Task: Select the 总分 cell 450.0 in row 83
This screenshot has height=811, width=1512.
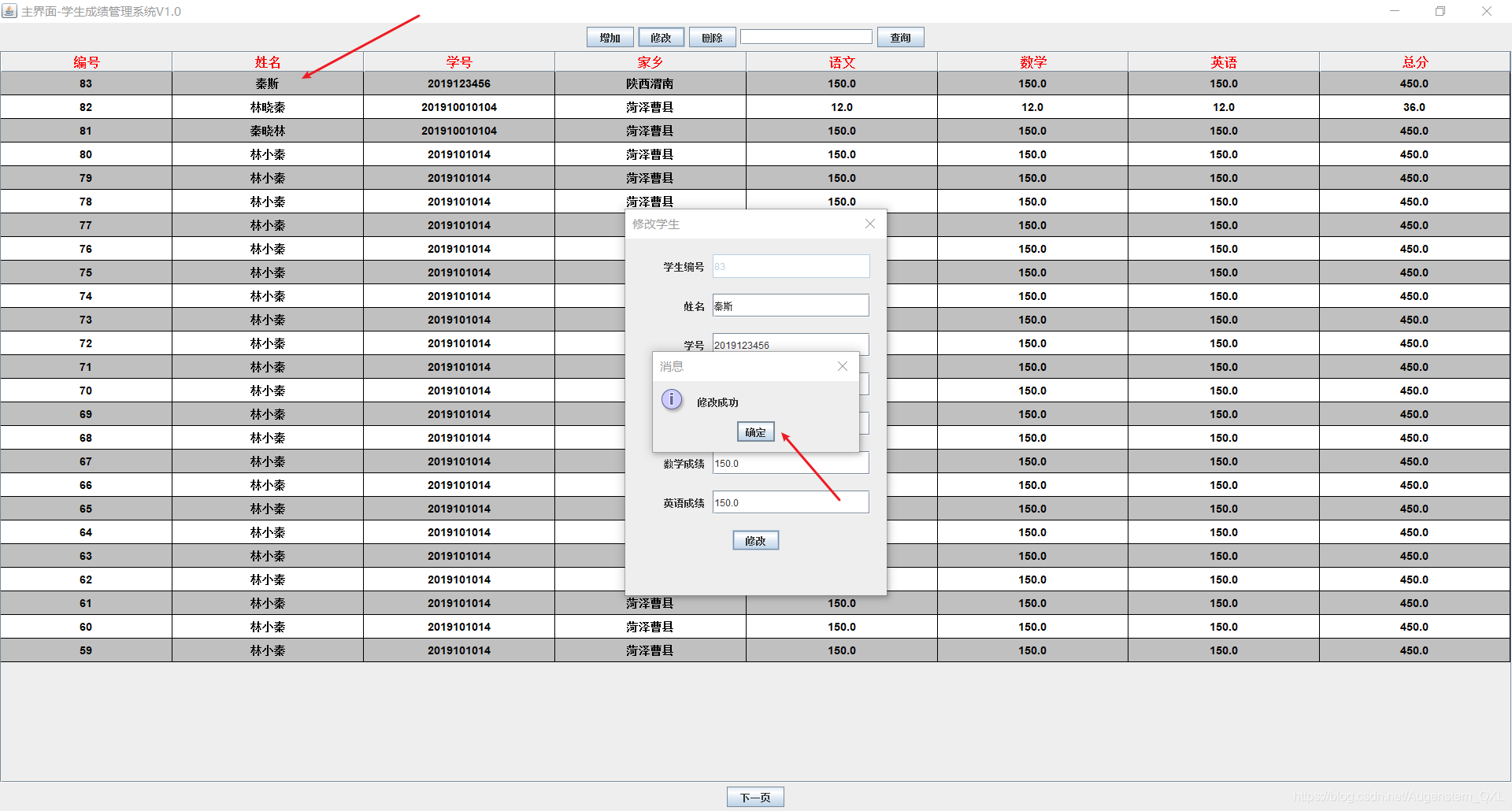Action: pos(1414,83)
